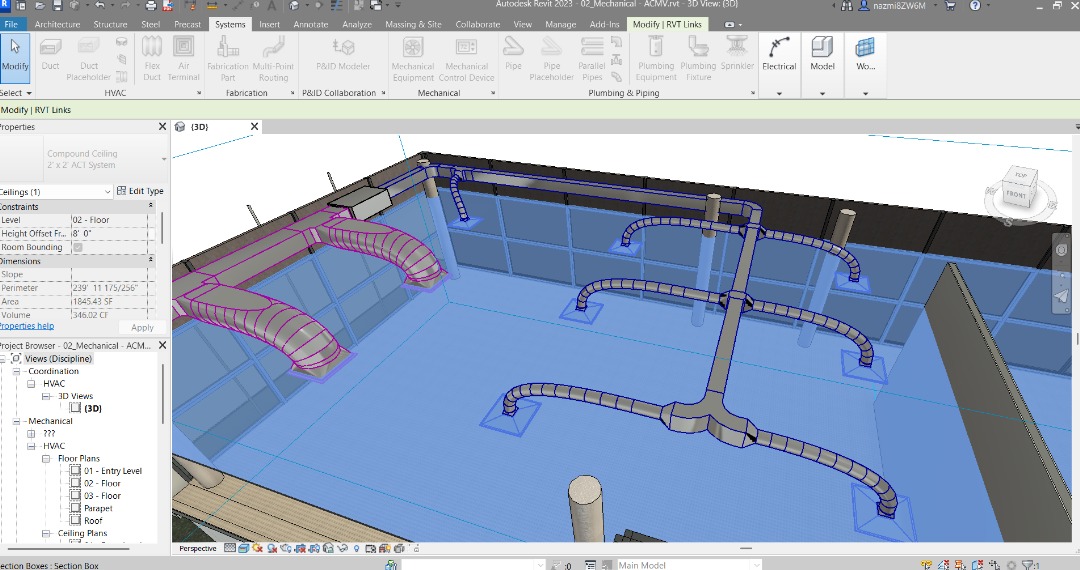1080x570 pixels.
Task: Close the Project Browser panel
Action: coord(163,346)
